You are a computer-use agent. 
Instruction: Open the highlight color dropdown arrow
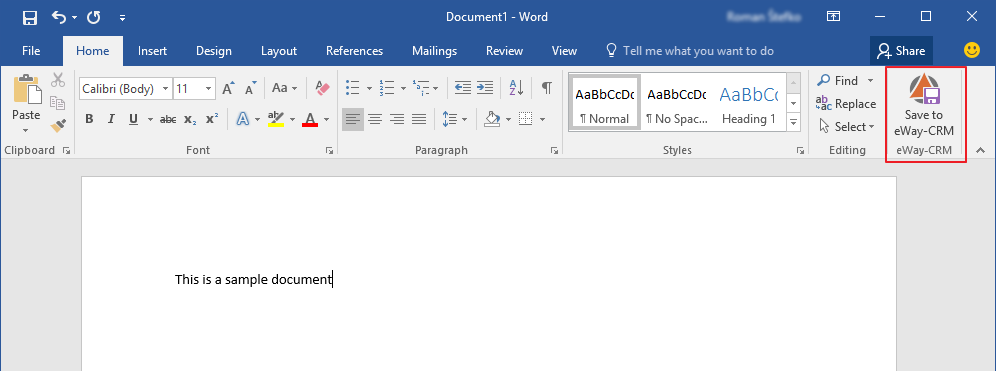[293, 119]
